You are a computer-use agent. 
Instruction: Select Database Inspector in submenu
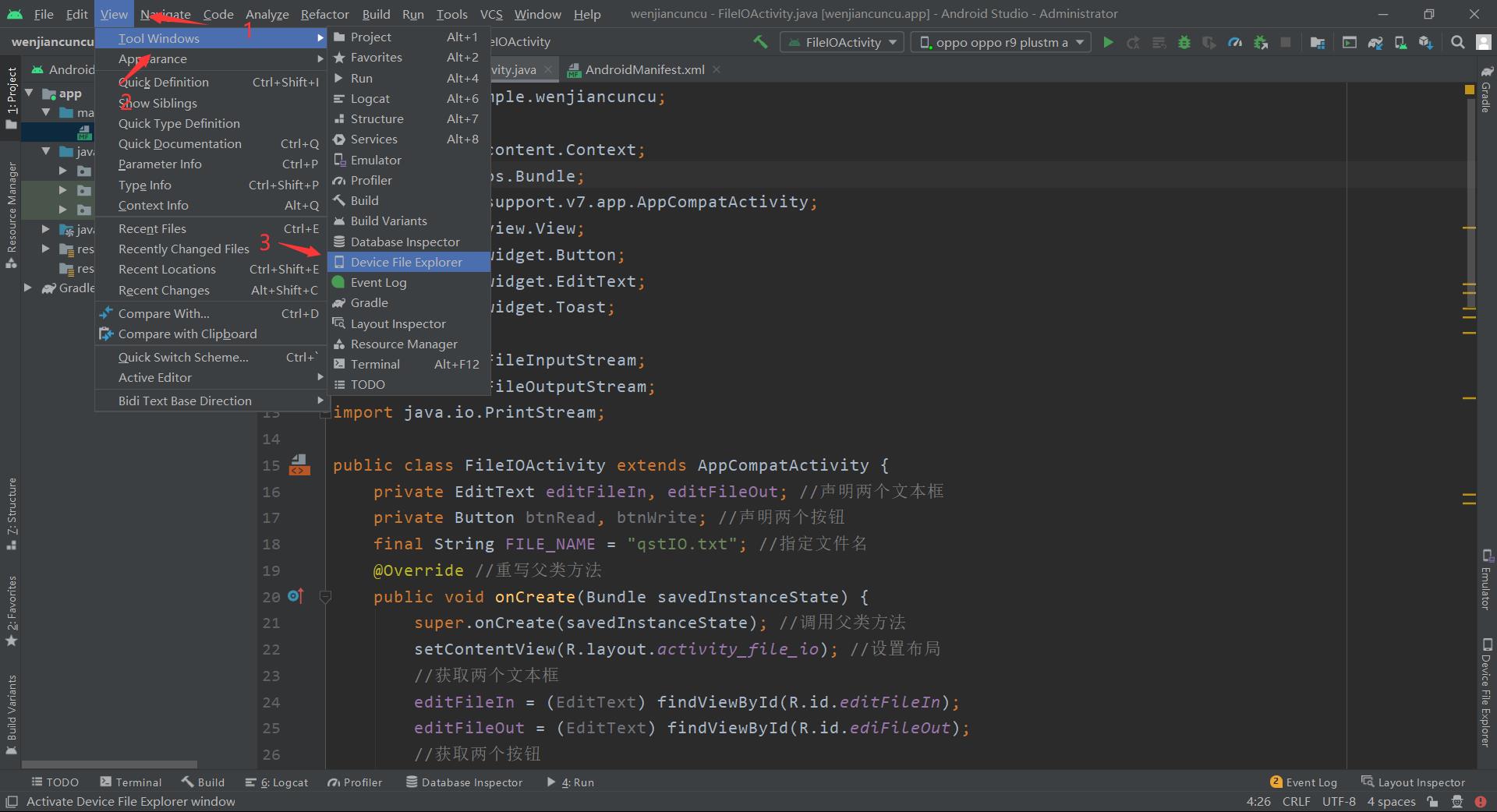point(408,242)
